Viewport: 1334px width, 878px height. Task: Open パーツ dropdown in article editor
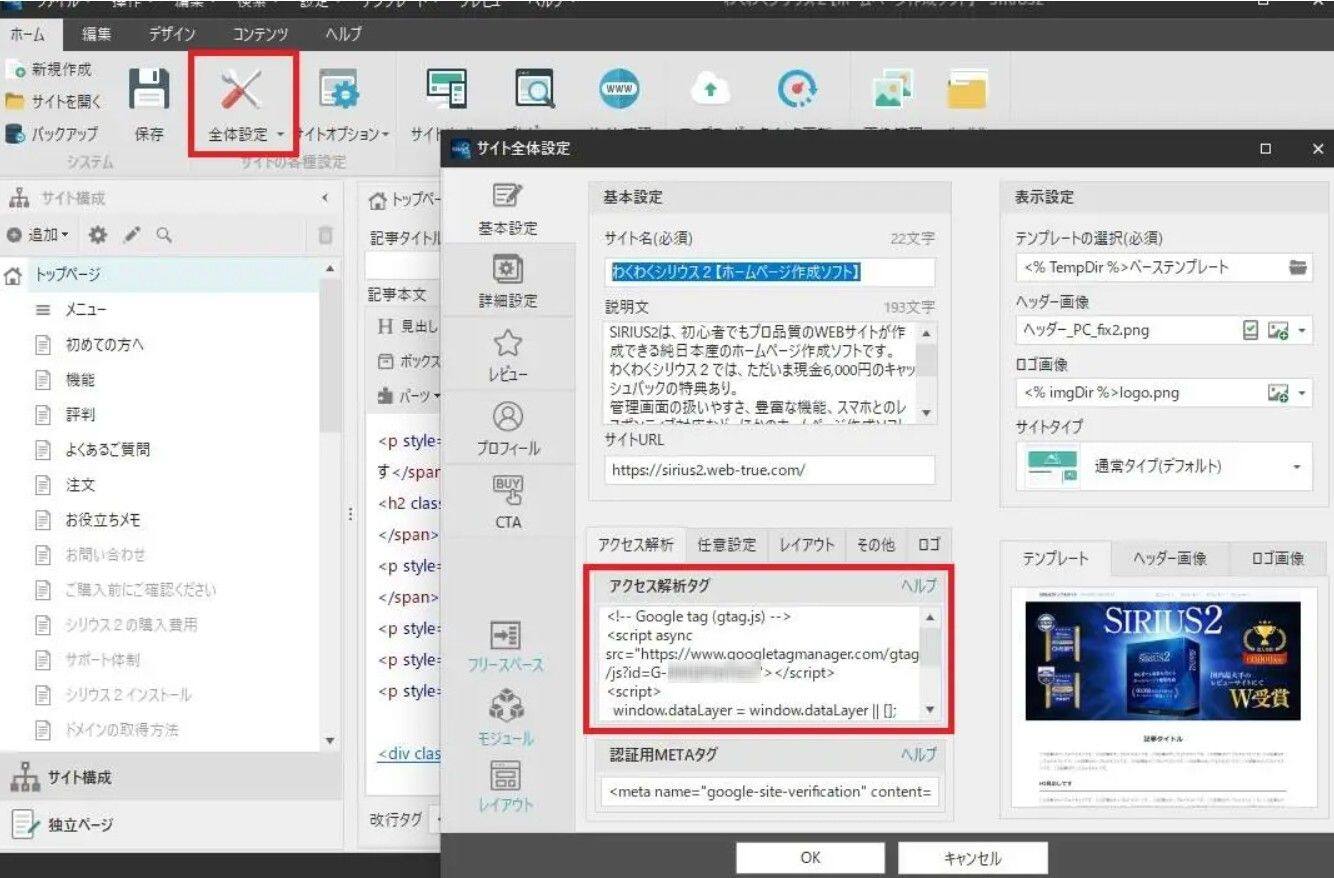(x=408, y=396)
